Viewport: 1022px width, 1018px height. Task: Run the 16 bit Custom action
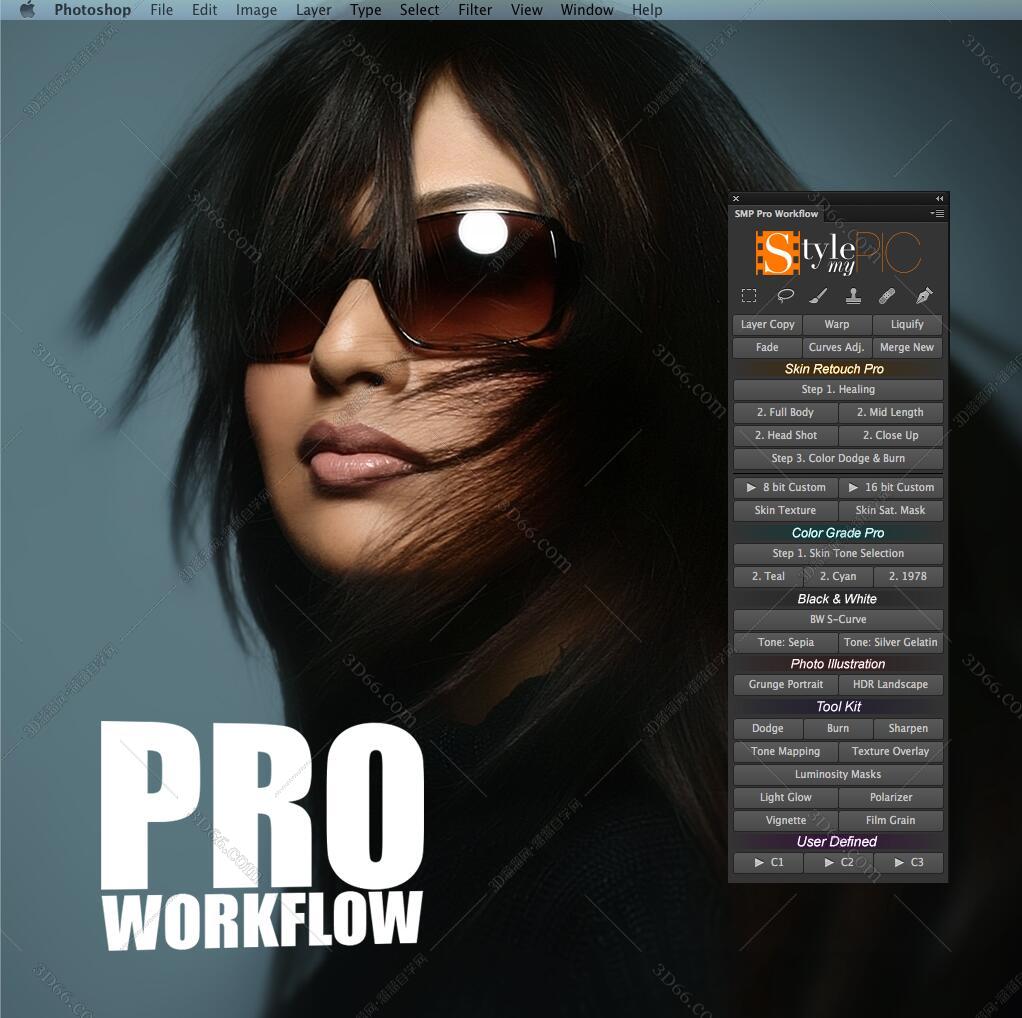890,487
